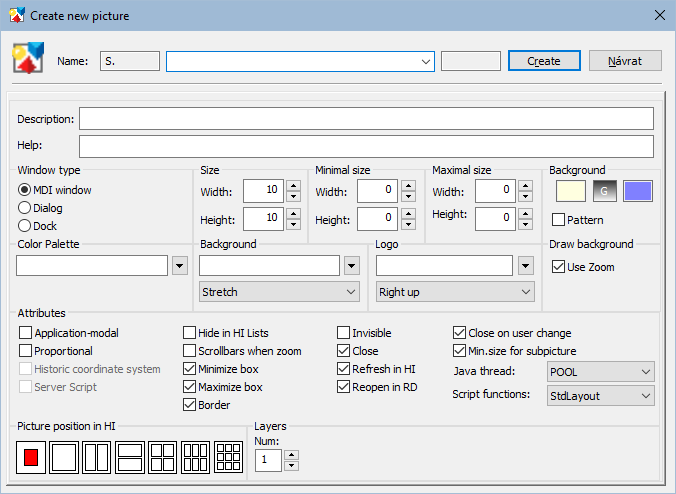Expand the Java thread POOL dropdown
676x494 pixels.
point(600,372)
